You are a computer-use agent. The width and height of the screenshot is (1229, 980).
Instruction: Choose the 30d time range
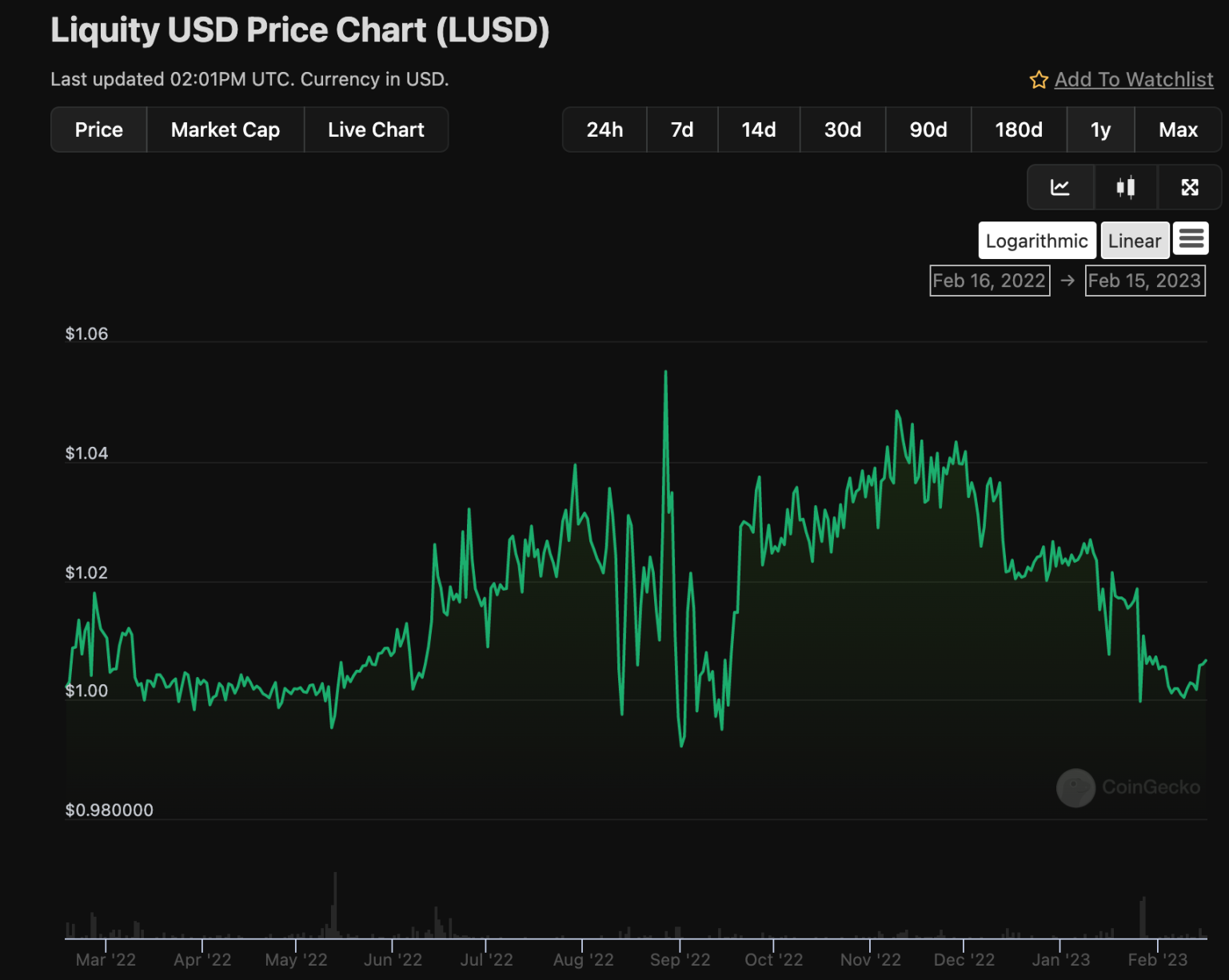[x=843, y=129]
